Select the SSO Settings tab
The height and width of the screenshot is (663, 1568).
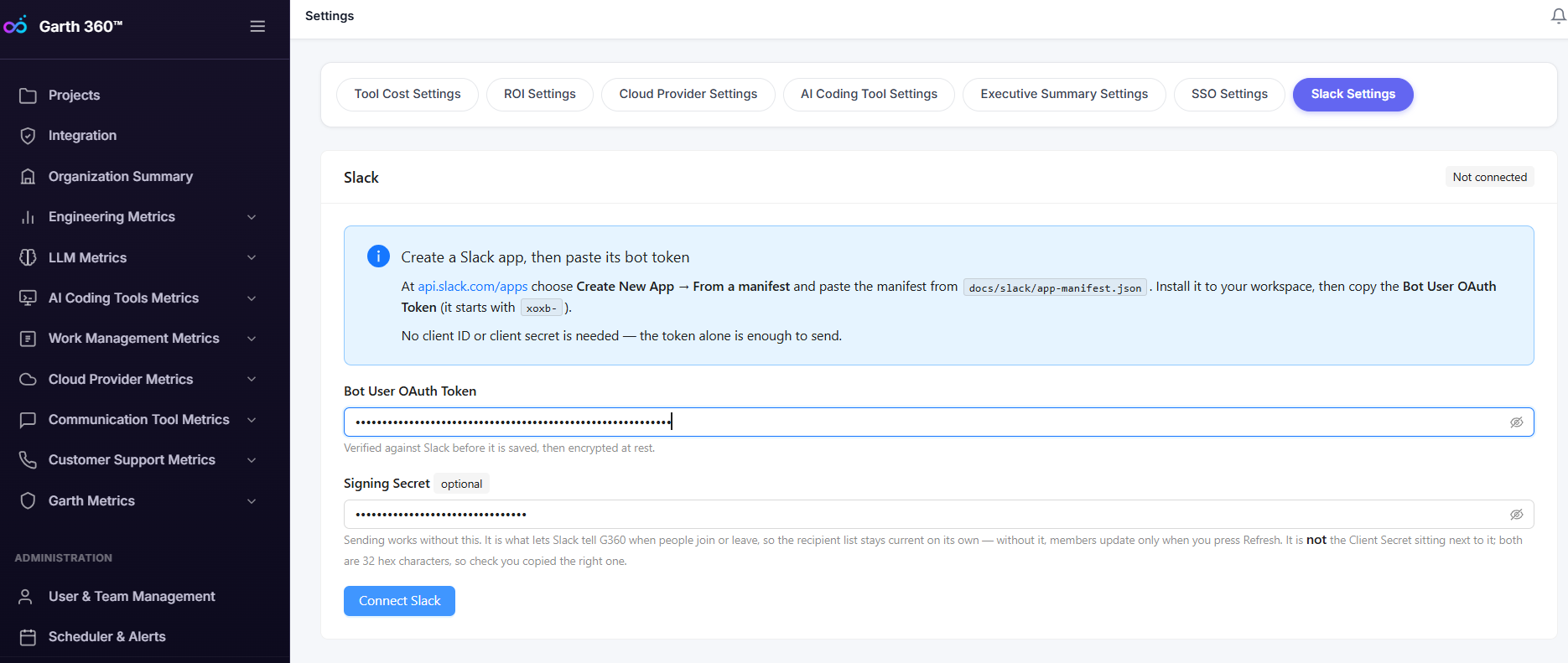pos(1229,95)
